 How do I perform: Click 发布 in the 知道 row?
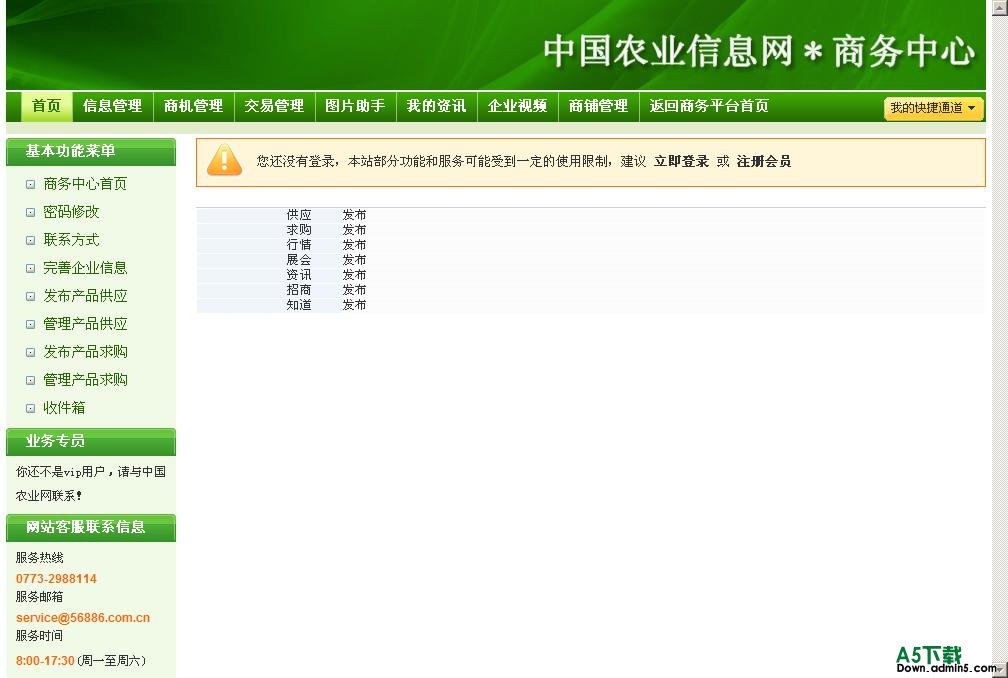coord(354,305)
